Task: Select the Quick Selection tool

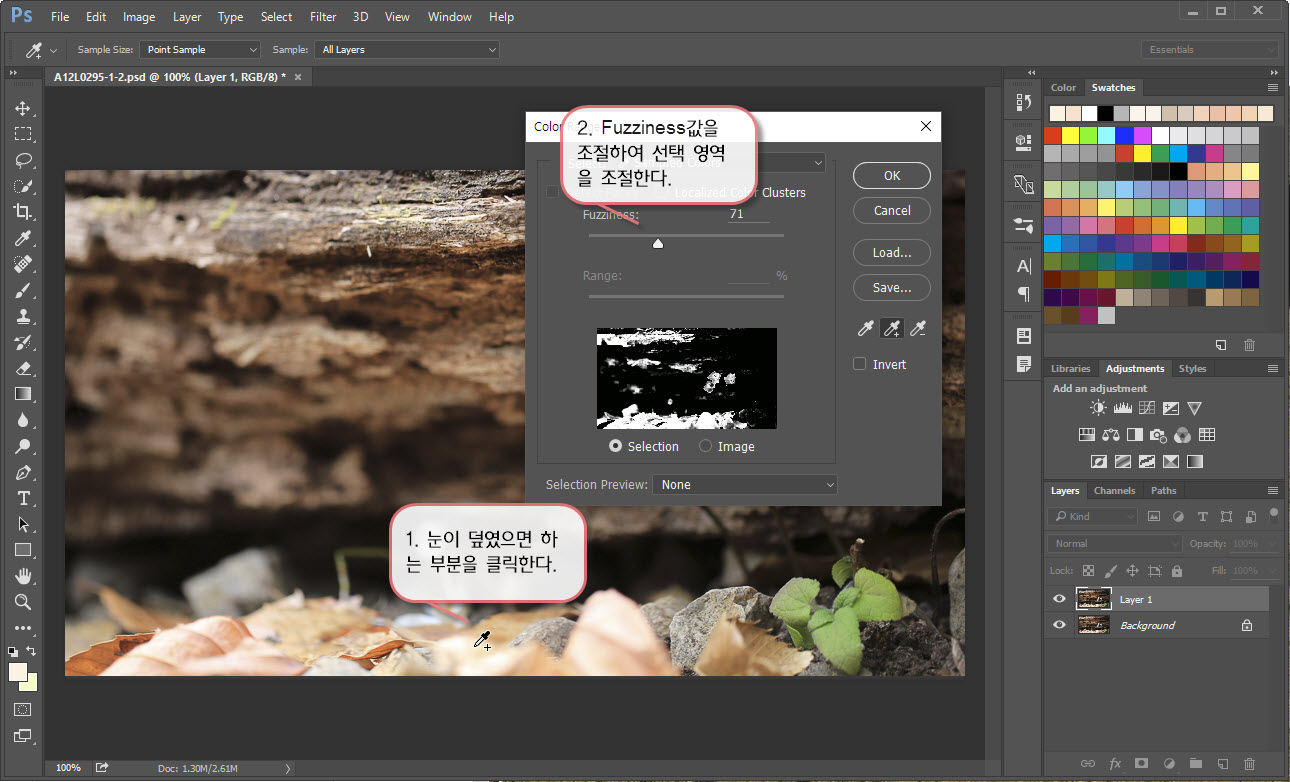Action: pyautogui.click(x=23, y=186)
